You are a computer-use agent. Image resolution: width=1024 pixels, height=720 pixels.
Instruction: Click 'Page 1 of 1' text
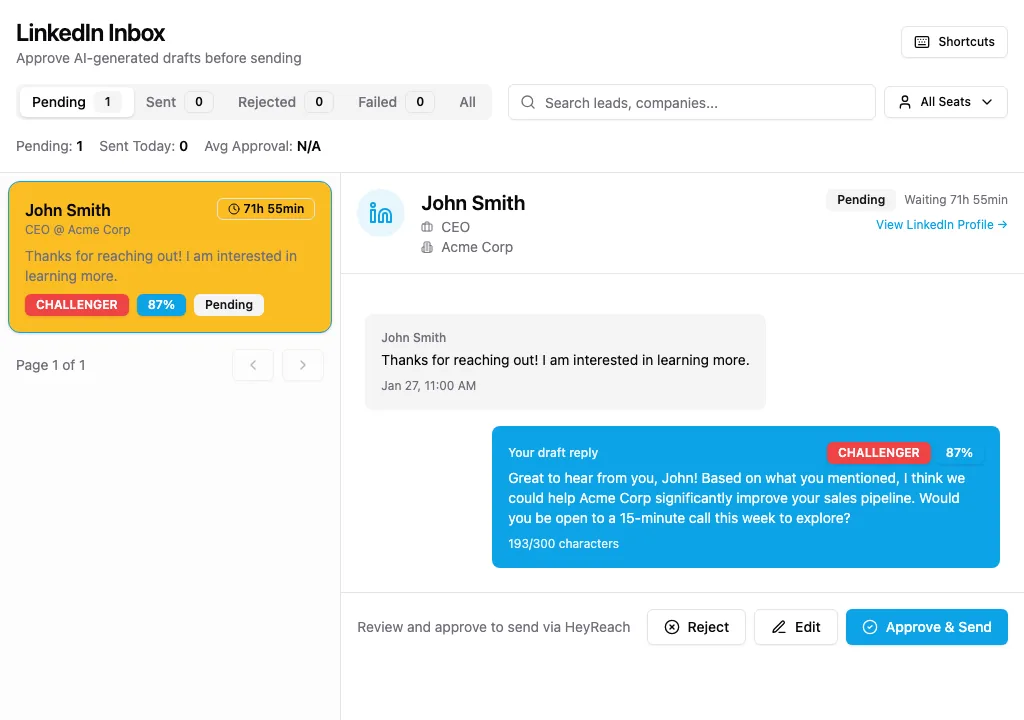point(51,365)
